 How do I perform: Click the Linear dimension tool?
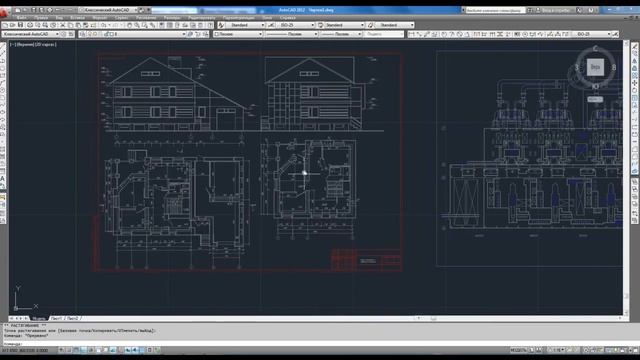411,34
